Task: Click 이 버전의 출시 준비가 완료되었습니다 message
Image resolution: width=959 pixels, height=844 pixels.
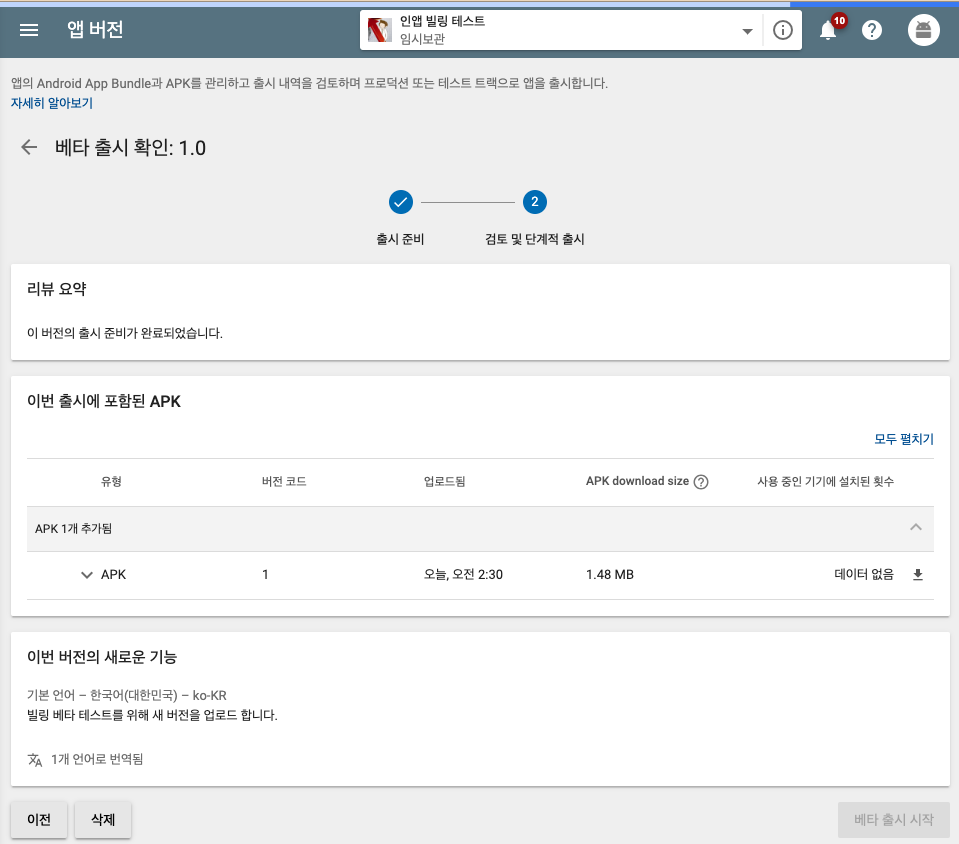Action: pos(125,333)
